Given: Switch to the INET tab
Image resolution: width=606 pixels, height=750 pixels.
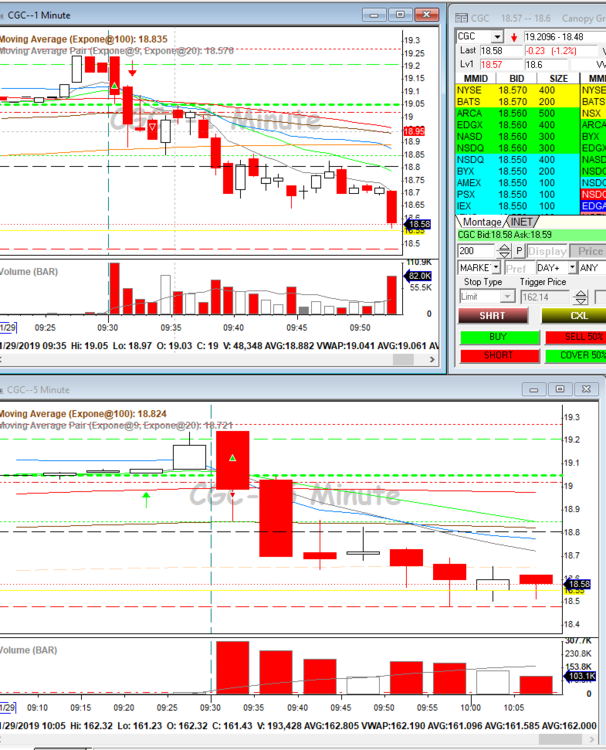Looking at the screenshot, I should coord(521,221).
